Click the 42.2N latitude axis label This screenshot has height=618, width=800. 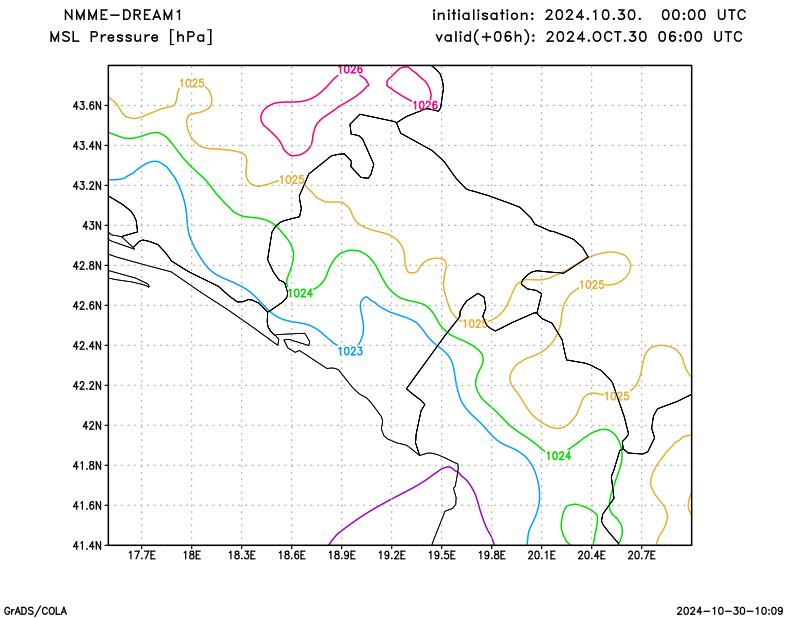[87, 386]
